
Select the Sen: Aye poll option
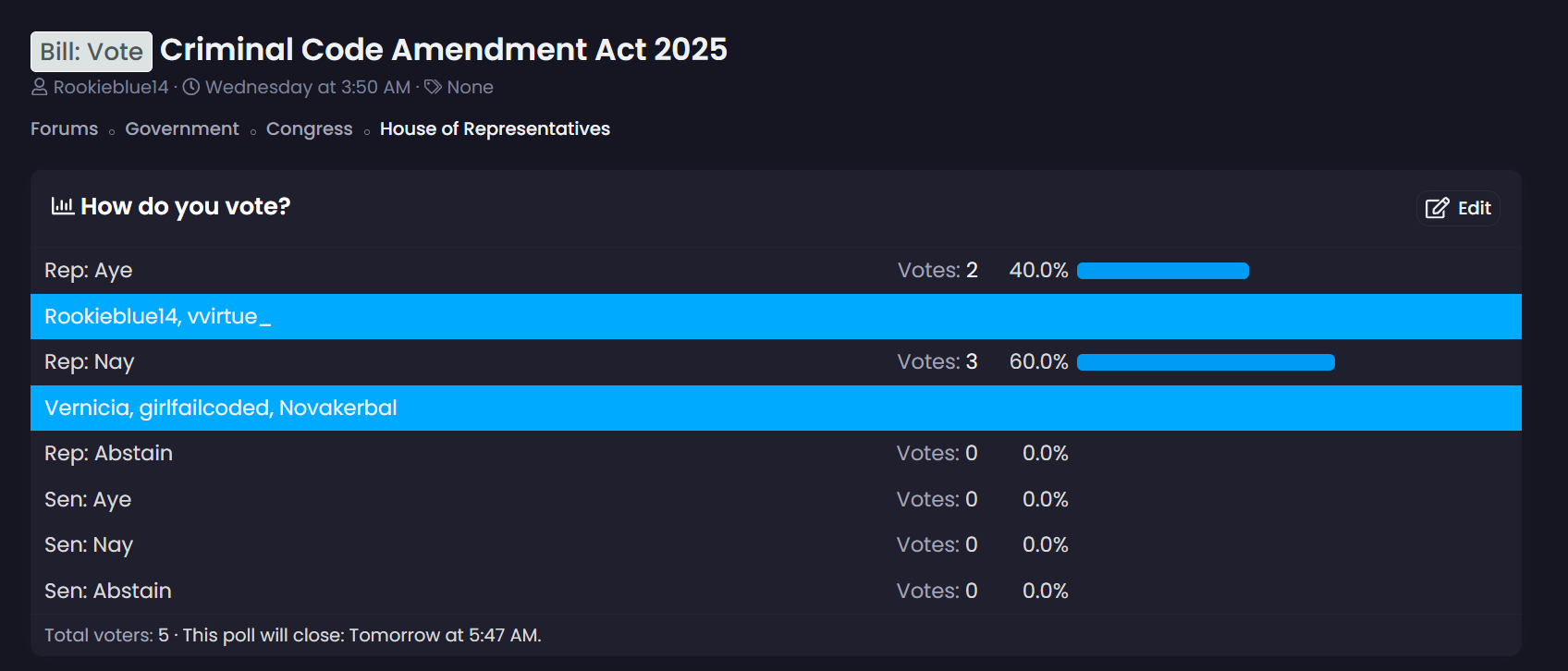88,499
